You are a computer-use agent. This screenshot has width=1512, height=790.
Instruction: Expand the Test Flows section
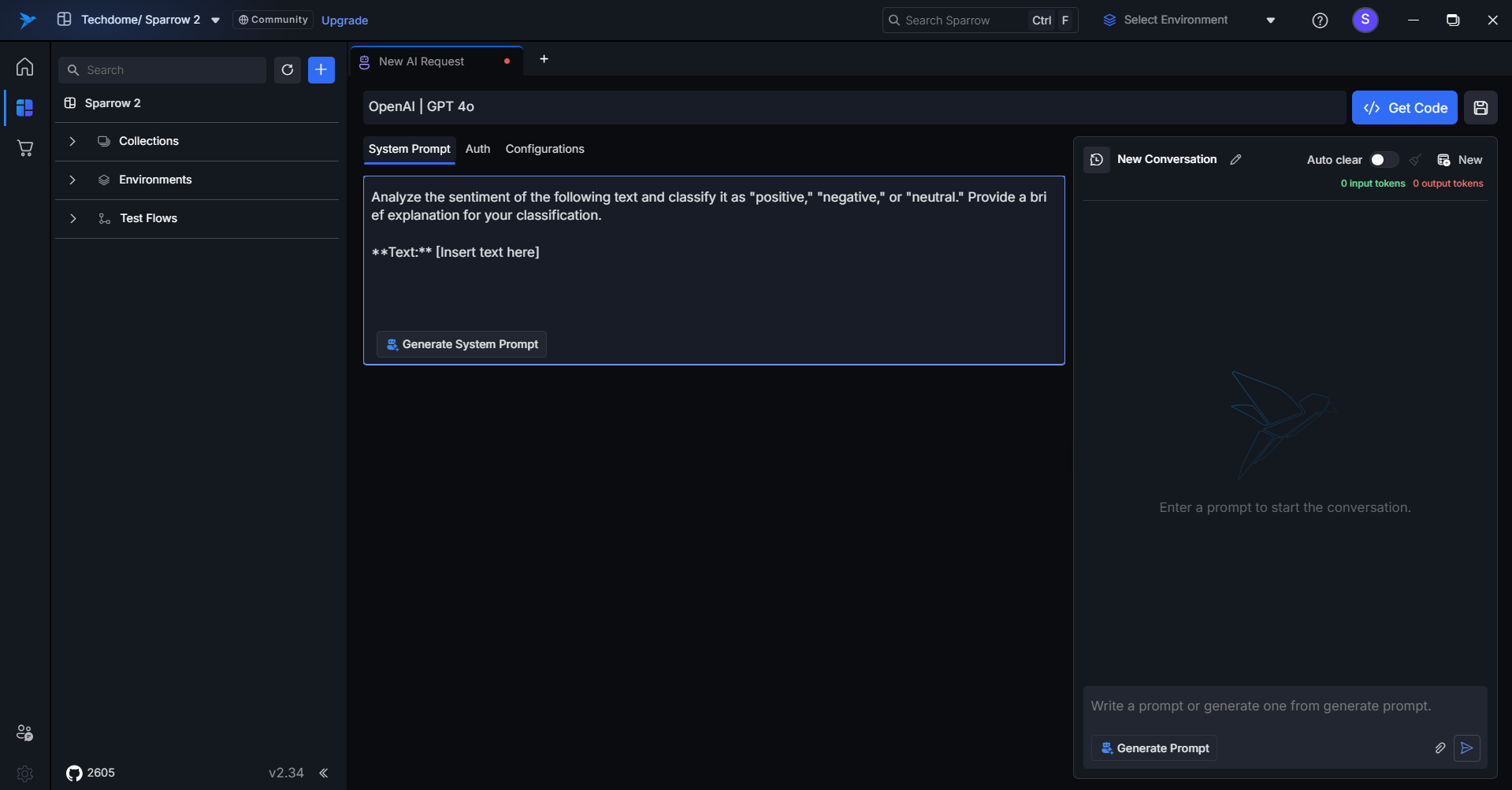tap(72, 218)
